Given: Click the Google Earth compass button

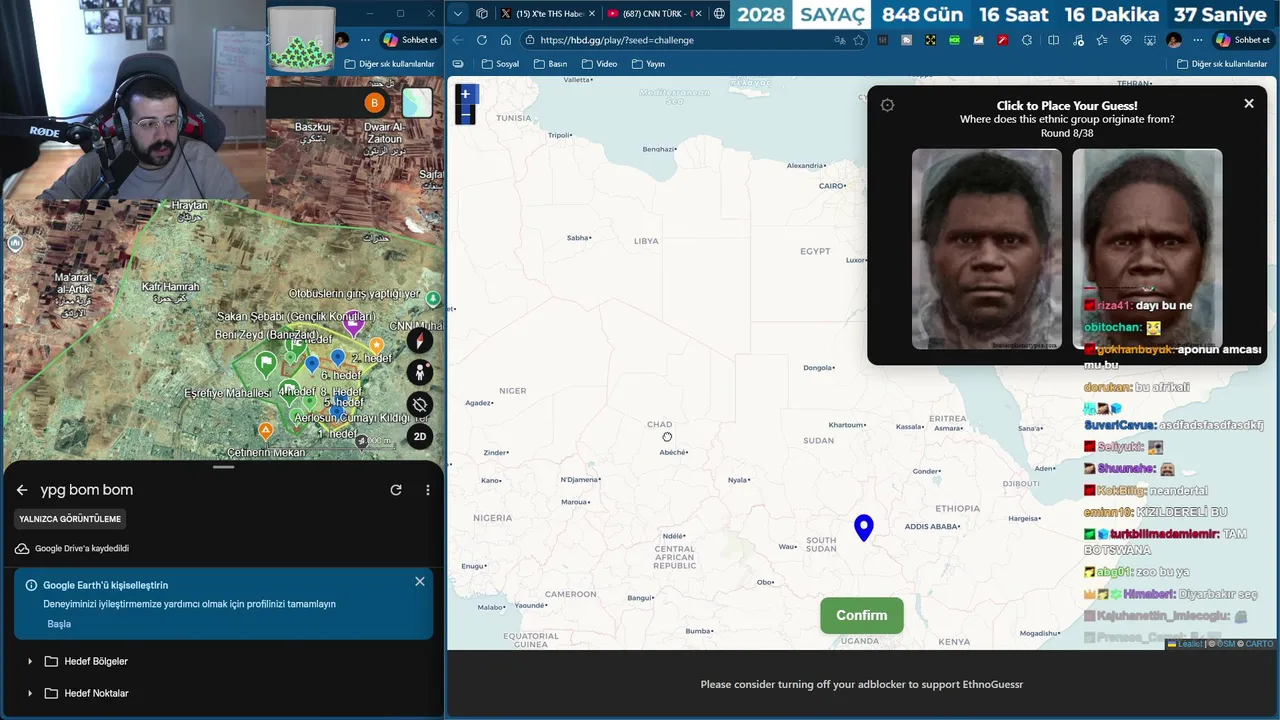Looking at the screenshot, I should pos(420,340).
